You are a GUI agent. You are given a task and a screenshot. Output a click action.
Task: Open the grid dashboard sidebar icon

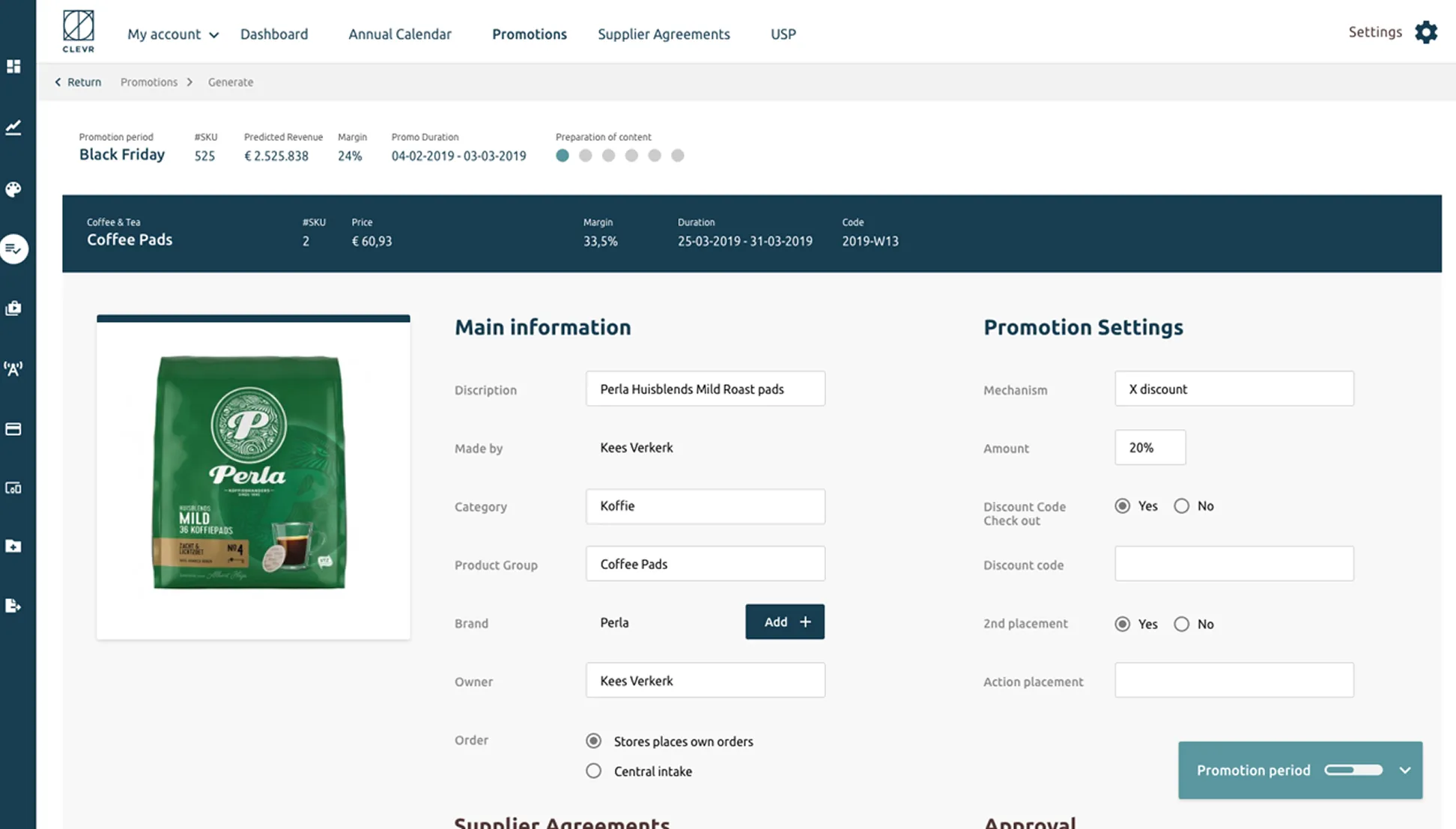click(x=13, y=67)
